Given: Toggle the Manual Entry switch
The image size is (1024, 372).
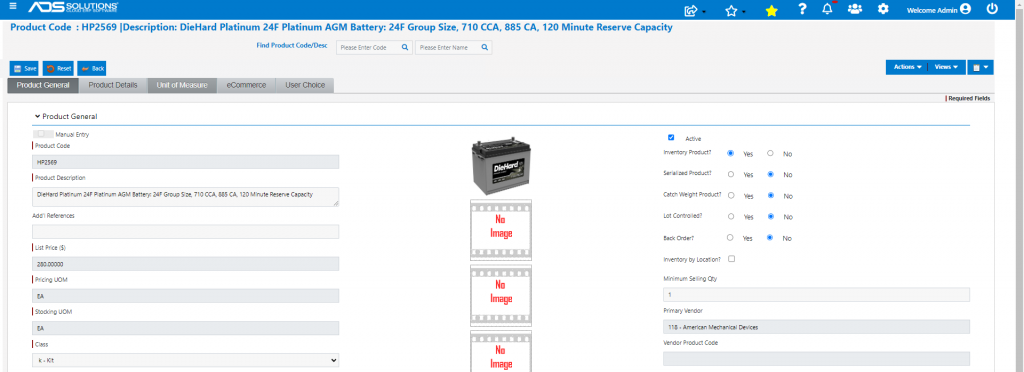Looking at the screenshot, I should click(43, 134).
